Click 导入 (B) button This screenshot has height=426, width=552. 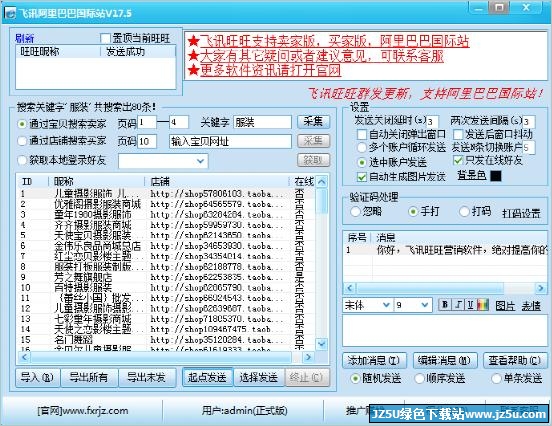[37, 377]
